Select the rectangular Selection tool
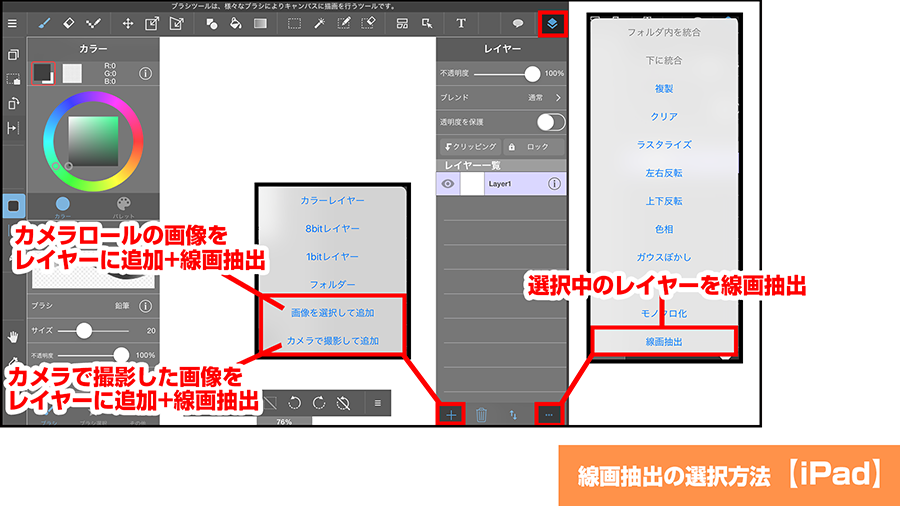900x506 pixels. pyautogui.click(x=294, y=24)
